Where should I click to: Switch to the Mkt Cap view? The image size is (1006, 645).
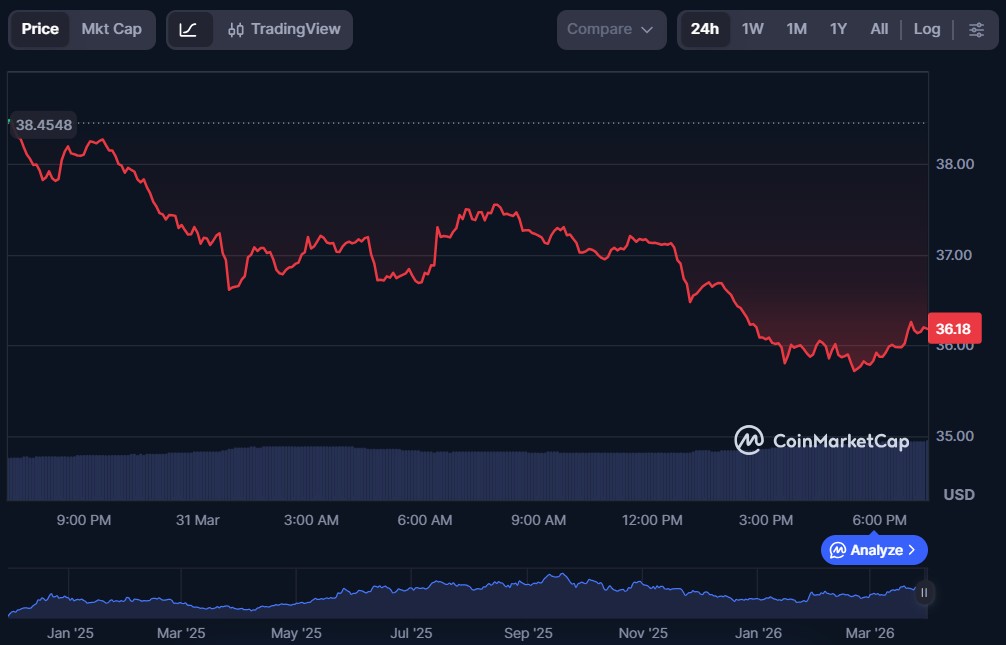(x=111, y=30)
